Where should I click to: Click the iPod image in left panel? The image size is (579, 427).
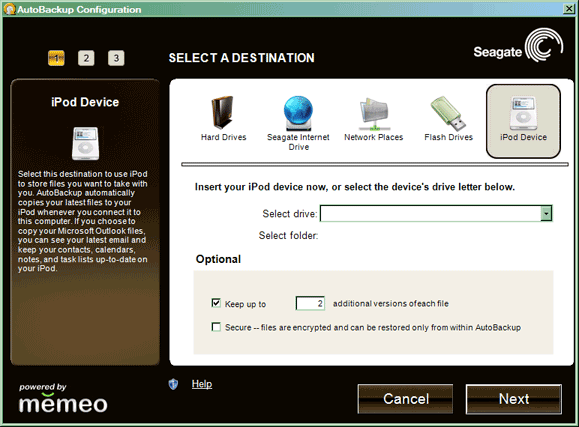[85, 144]
